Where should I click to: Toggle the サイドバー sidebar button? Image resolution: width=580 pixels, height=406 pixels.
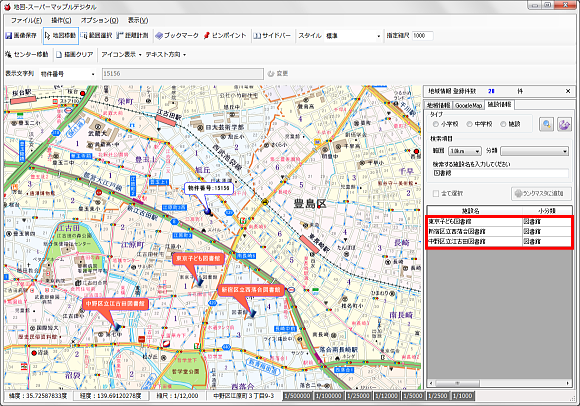point(272,36)
